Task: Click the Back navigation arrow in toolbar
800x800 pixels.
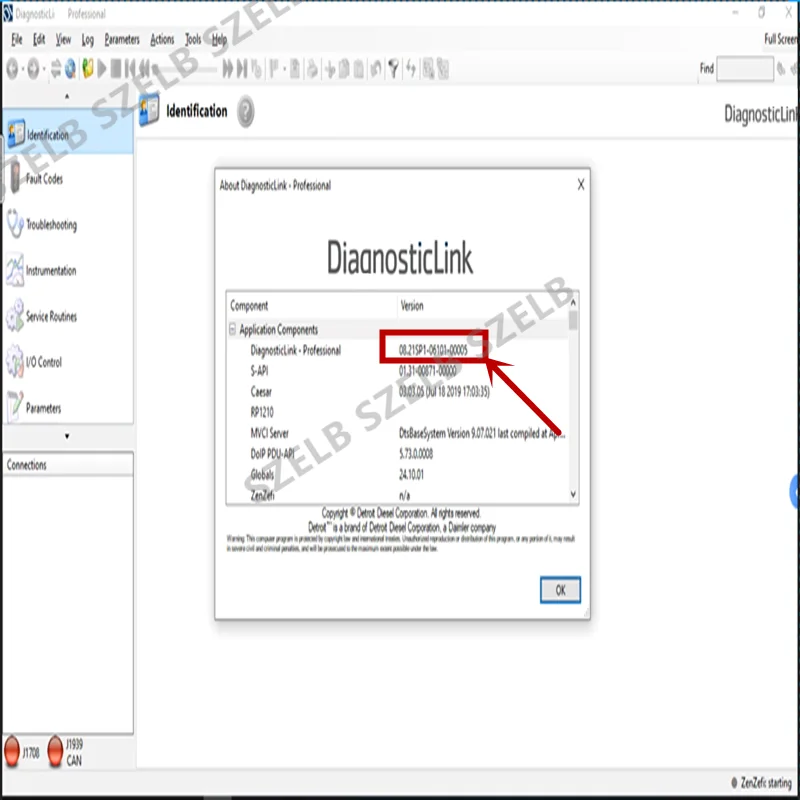Action: [13, 68]
